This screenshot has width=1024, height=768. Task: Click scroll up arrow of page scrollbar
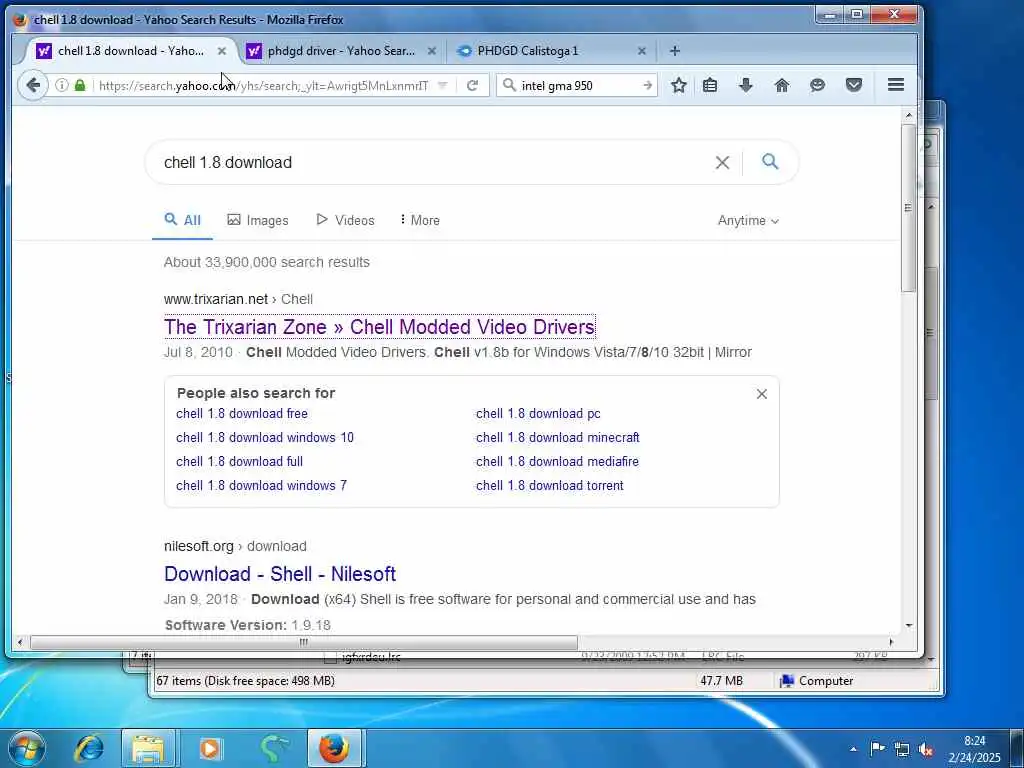click(908, 116)
